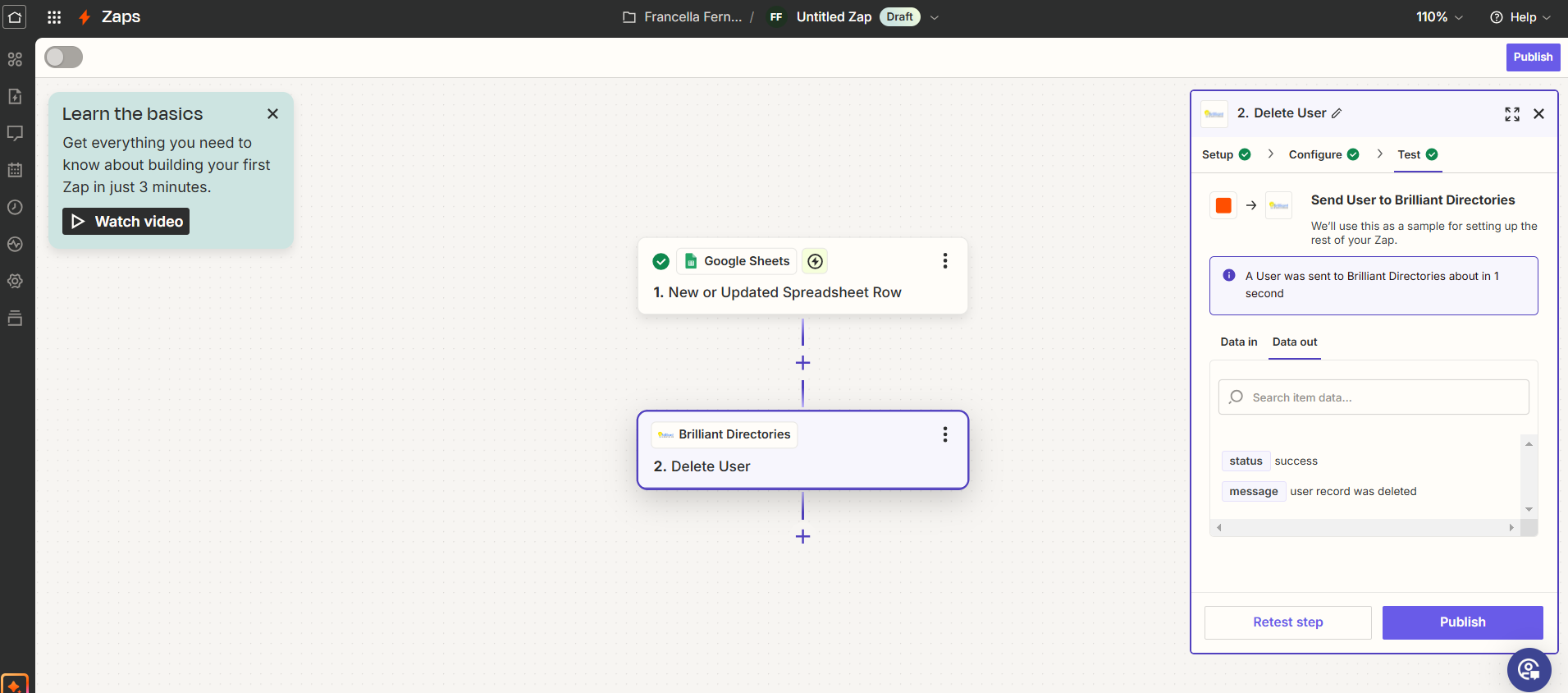Click the 'success' status value
The height and width of the screenshot is (693, 1568).
[1296, 461]
